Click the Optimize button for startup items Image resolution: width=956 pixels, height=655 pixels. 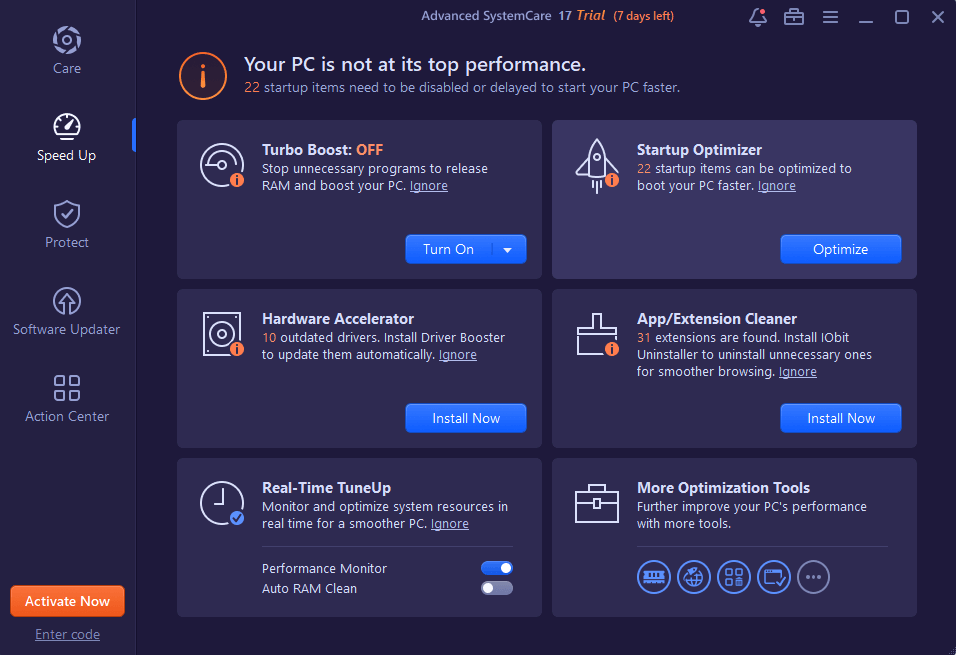pyautogui.click(x=841, y=249)
